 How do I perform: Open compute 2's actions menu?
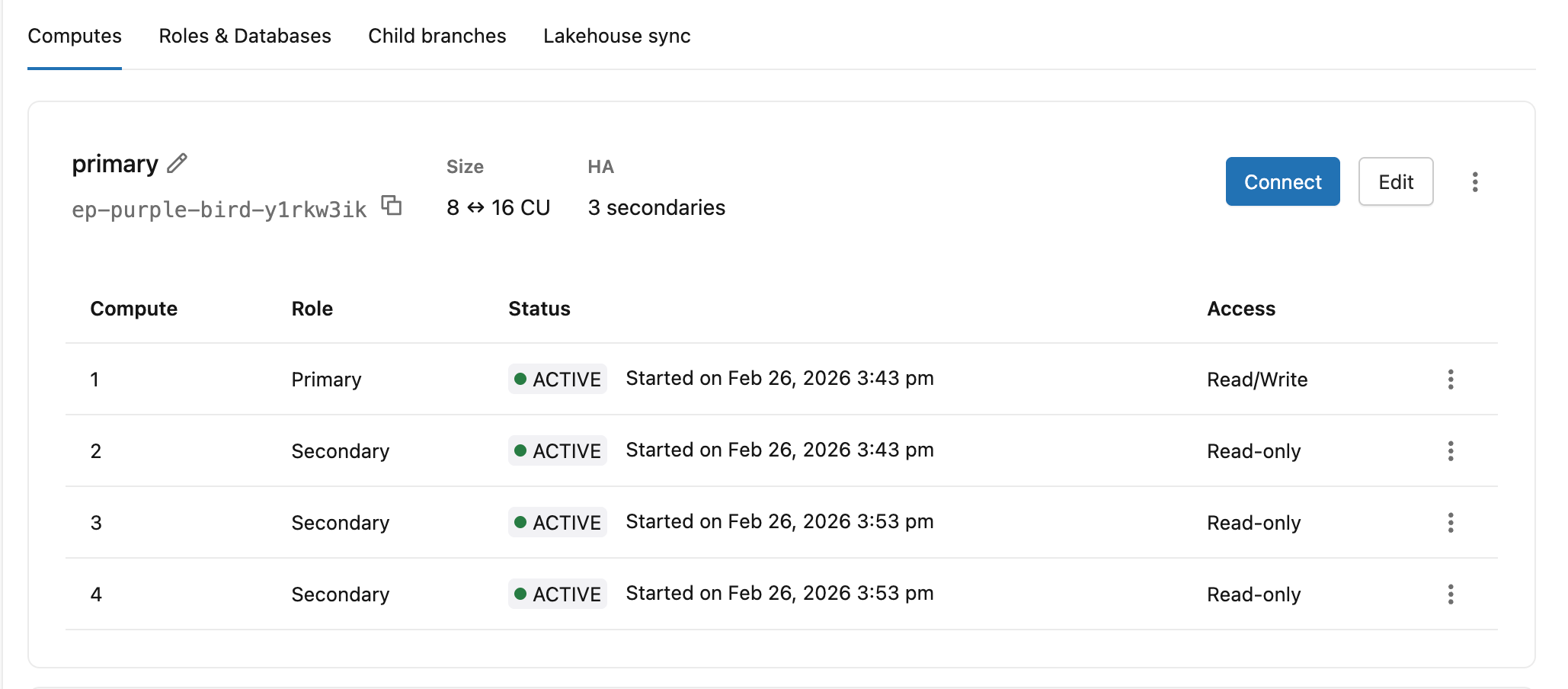click(x=1451, y=450)
